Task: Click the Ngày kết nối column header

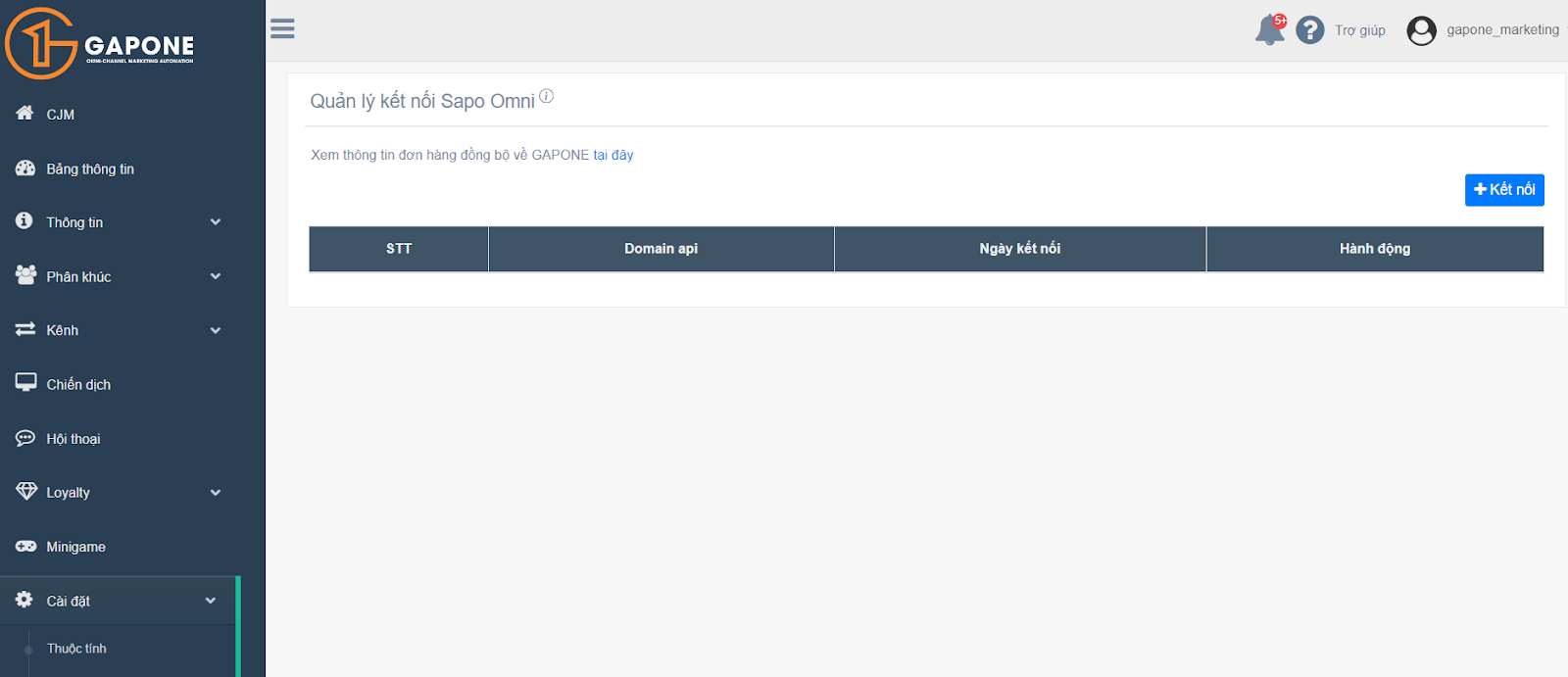Action: click(x=1020, y=249)
